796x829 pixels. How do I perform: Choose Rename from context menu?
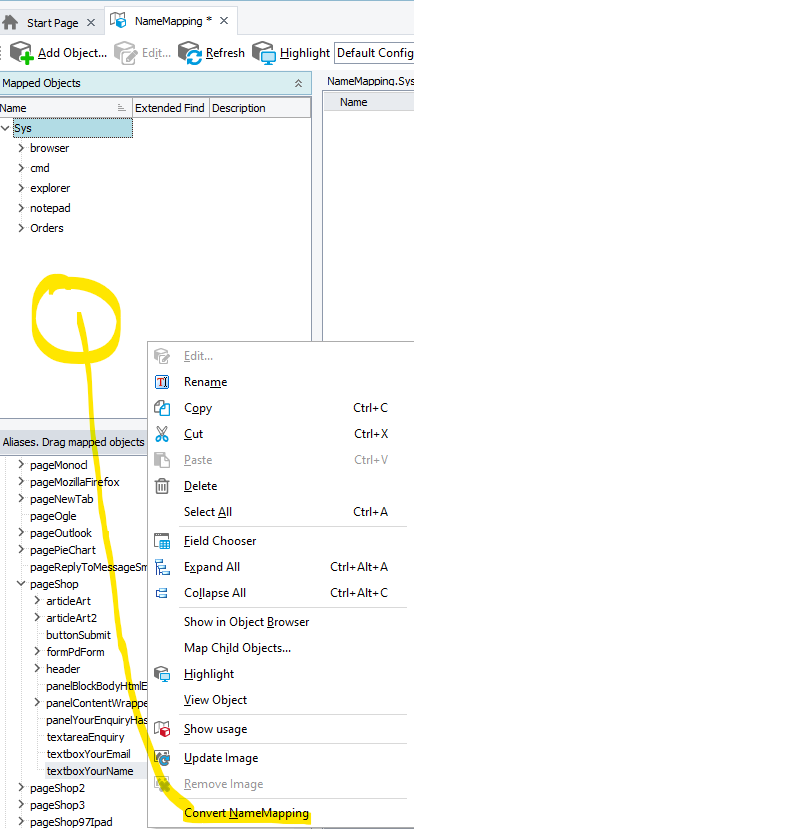pyautogui.click(x=206, y=382)
